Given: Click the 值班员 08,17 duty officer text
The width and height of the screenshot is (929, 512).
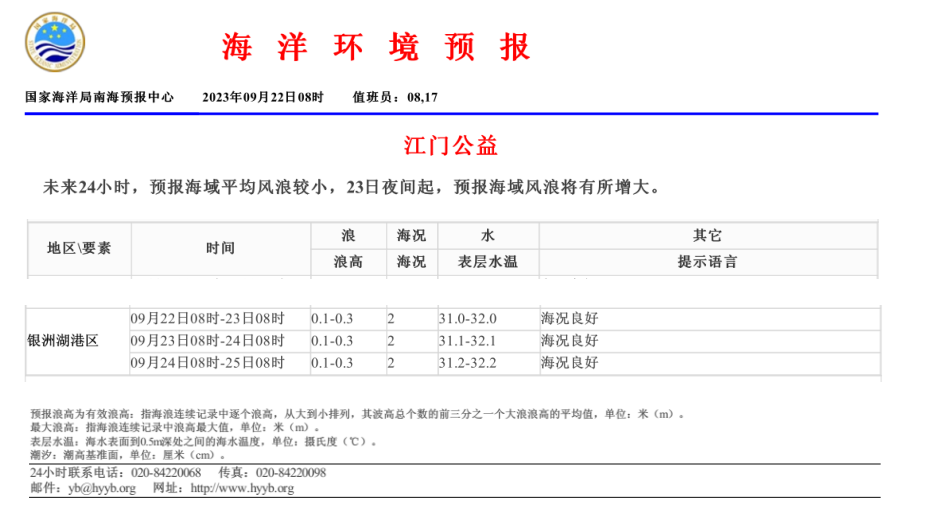Looking at the screenshot, I should tap(395, 97).
